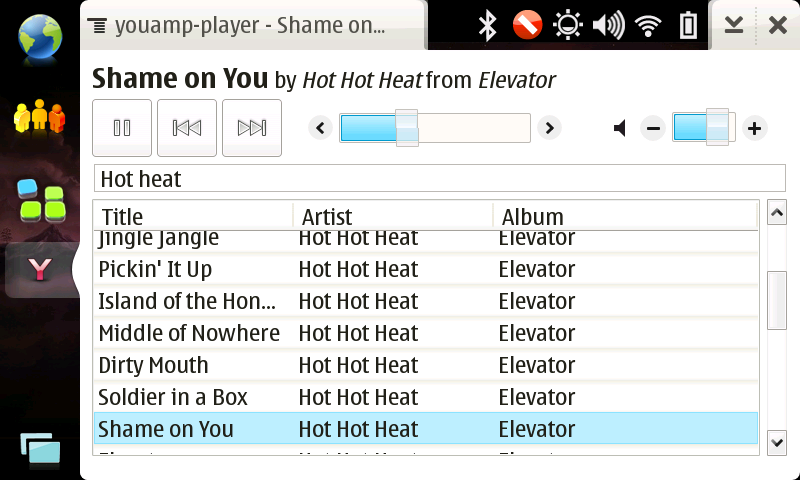Decrease volume with the minus button
This screenshot has width=800, height=480.
coord(653,128)
